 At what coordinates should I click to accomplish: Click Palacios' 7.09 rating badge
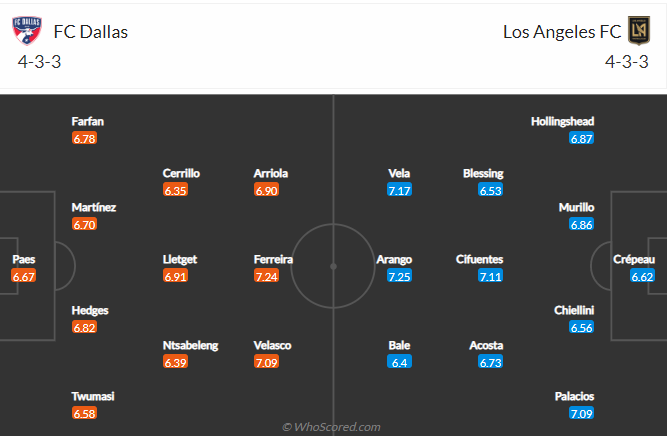[582, 414]
